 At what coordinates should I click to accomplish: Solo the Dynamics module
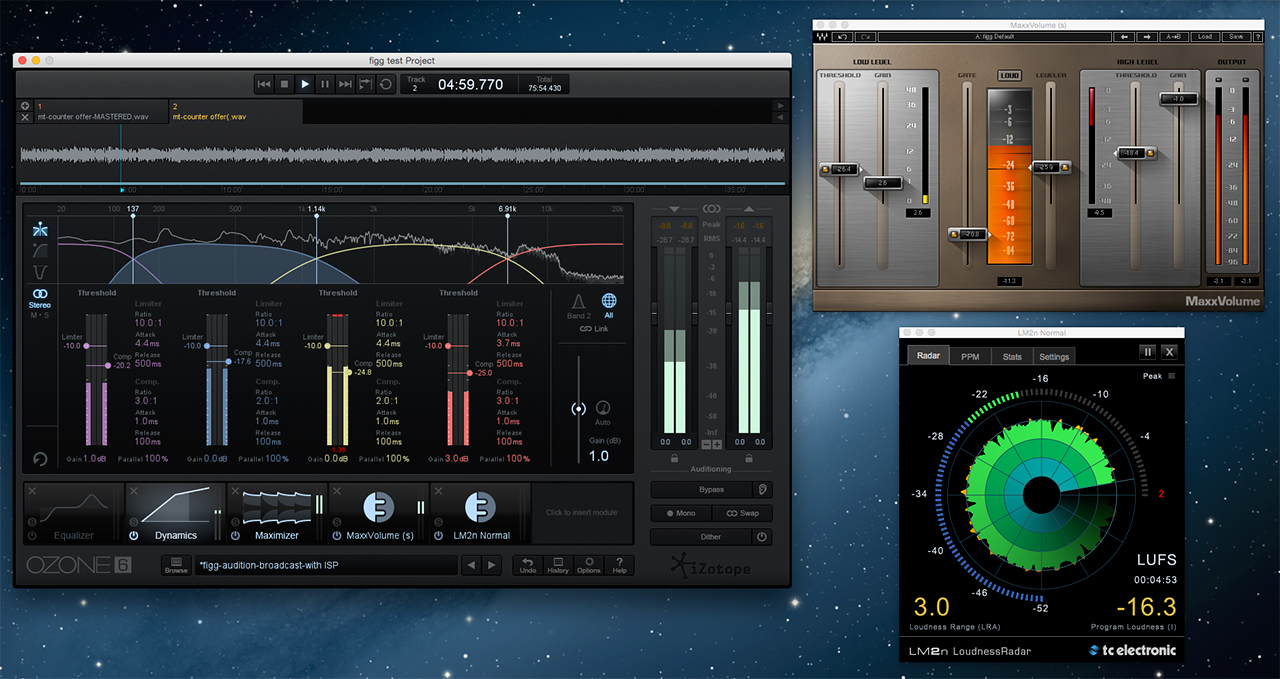tap(134, 523)
